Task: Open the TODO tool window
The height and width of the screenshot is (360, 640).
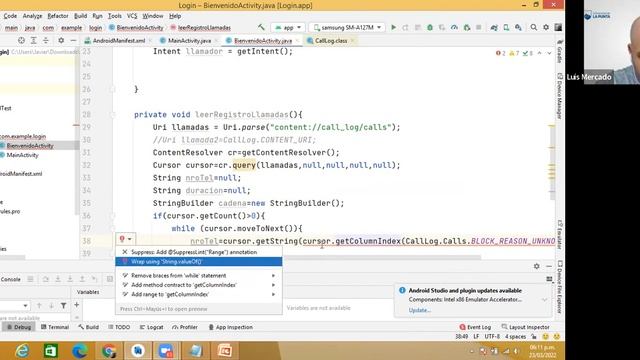Action: [x=119, y=327]
